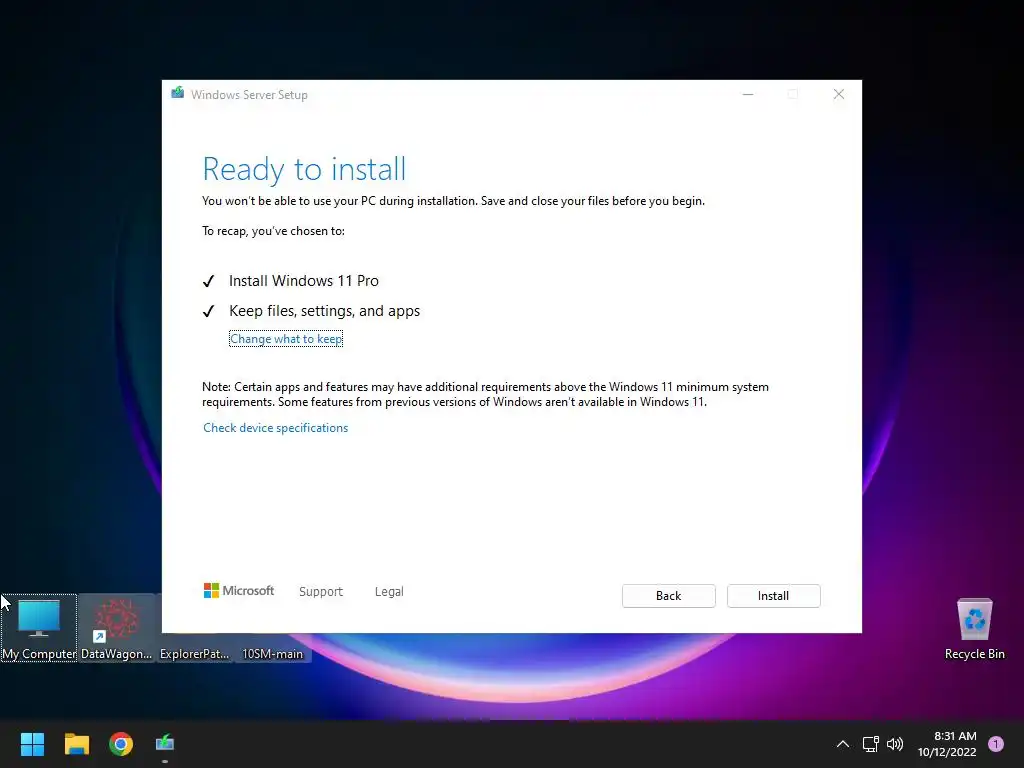Viewport: 1024px width, 768px height.
Task: Click the Windows Setup taskbar icon
Action: pyautogui.click(x=165, y=744)
